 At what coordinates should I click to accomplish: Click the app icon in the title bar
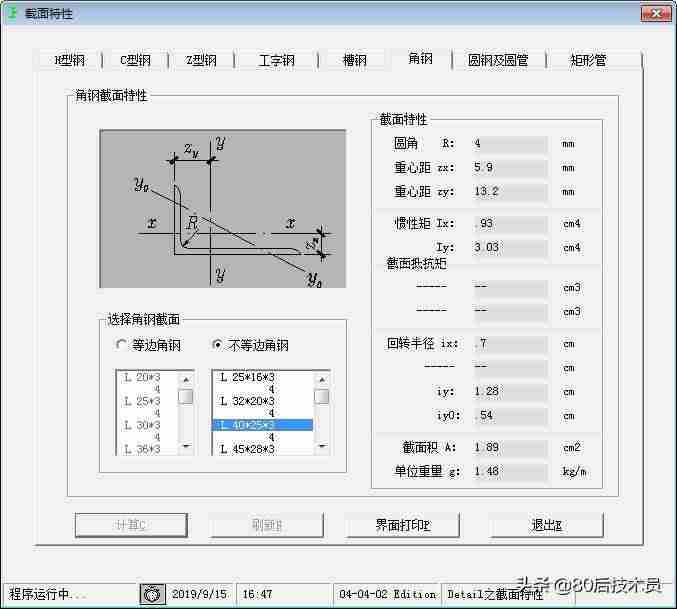click(x=13, y=13)
